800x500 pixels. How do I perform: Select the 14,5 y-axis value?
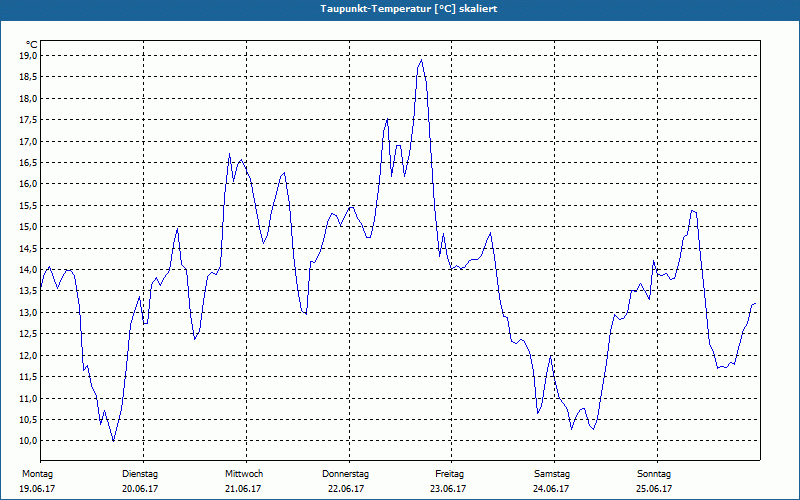(x=28, y=248)
